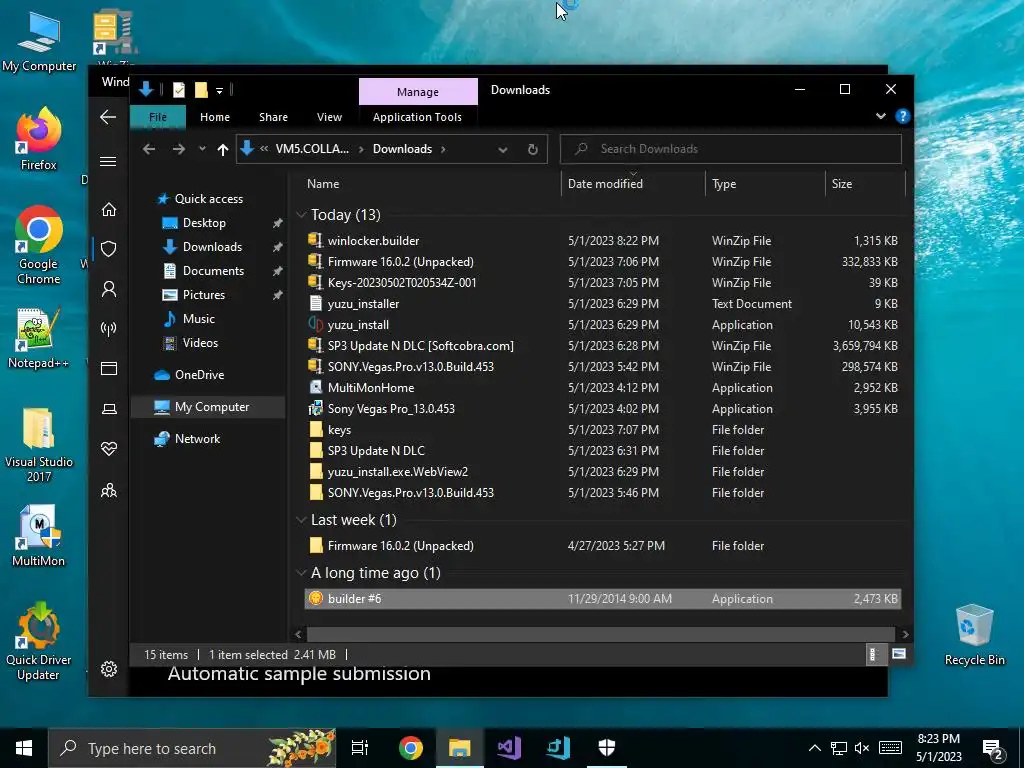Click the horizontal scrollbar in file list
Viewport: 1024px width, 768px height.
601,634
